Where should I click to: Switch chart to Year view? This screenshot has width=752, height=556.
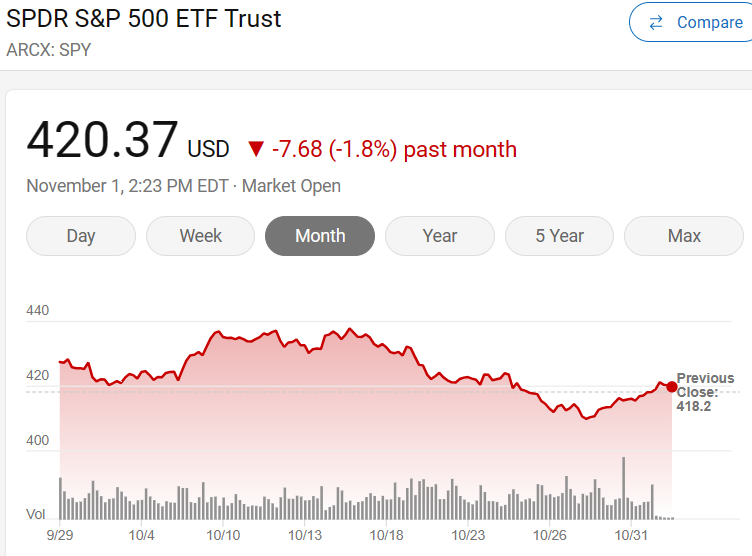(x=440, y=236)
